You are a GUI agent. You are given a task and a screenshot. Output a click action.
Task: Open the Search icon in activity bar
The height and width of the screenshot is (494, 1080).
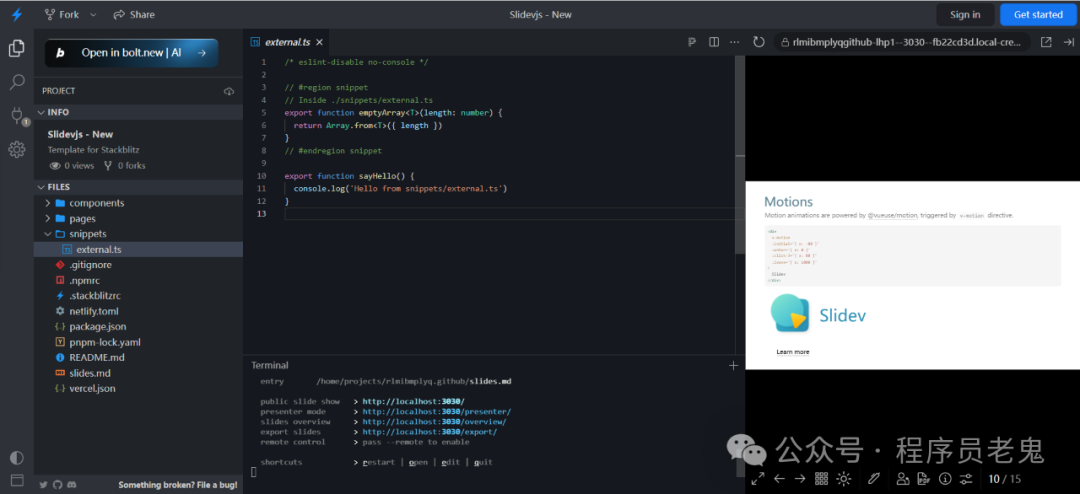17,83
